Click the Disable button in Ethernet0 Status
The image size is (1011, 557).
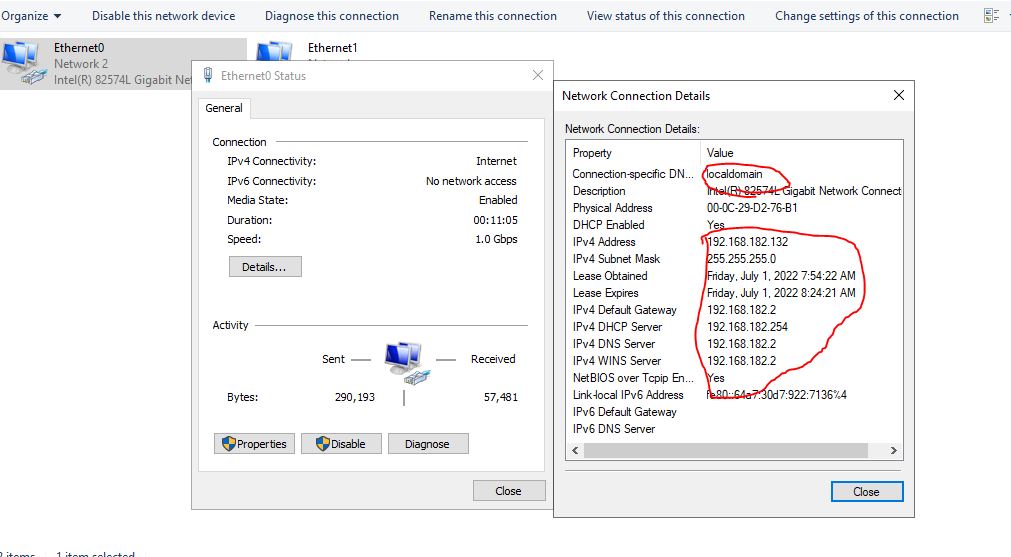point(341,444)
